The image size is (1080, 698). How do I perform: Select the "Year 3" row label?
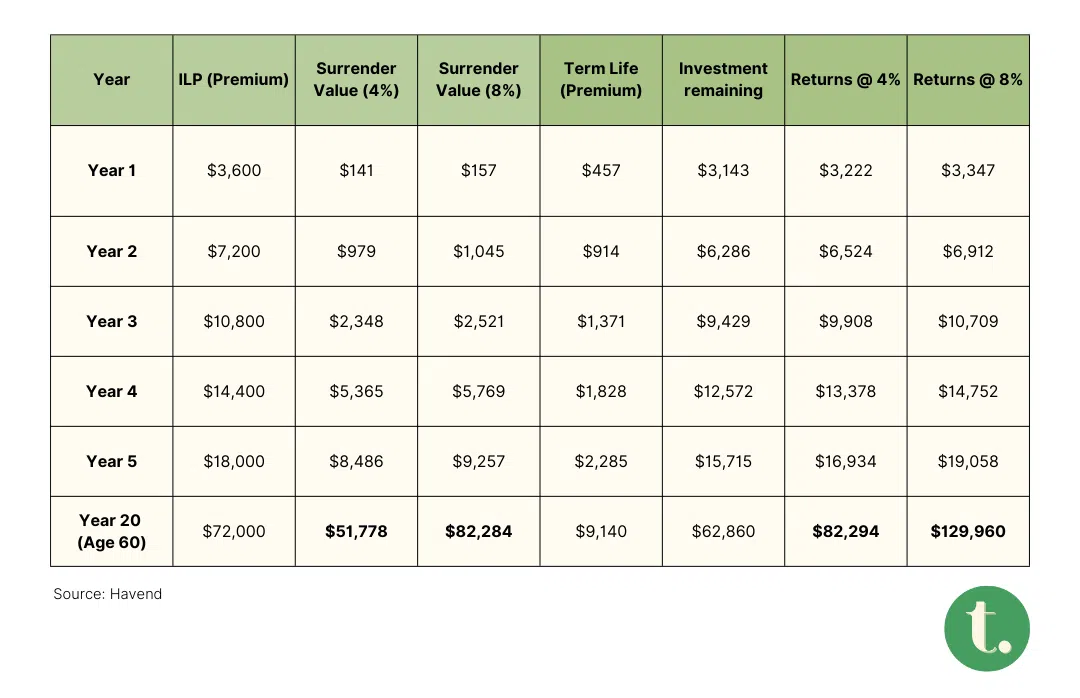point(112,322)
